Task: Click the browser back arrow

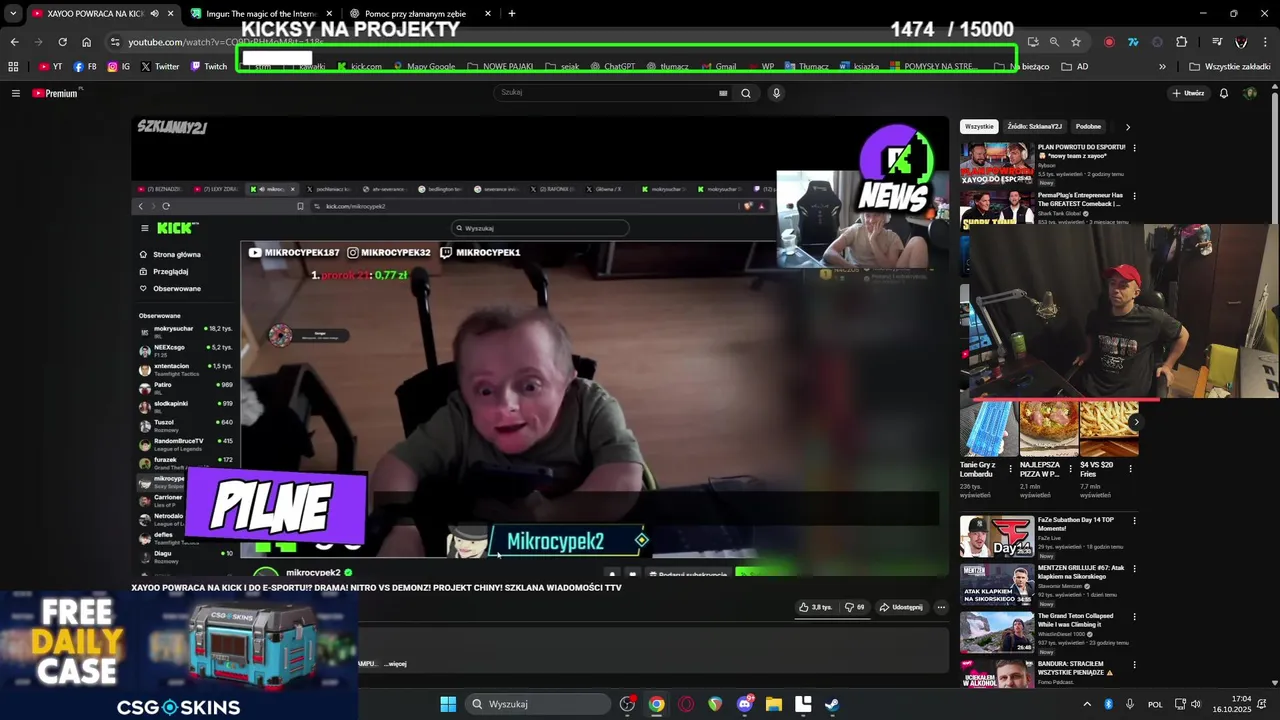Action: pos(14,42)
